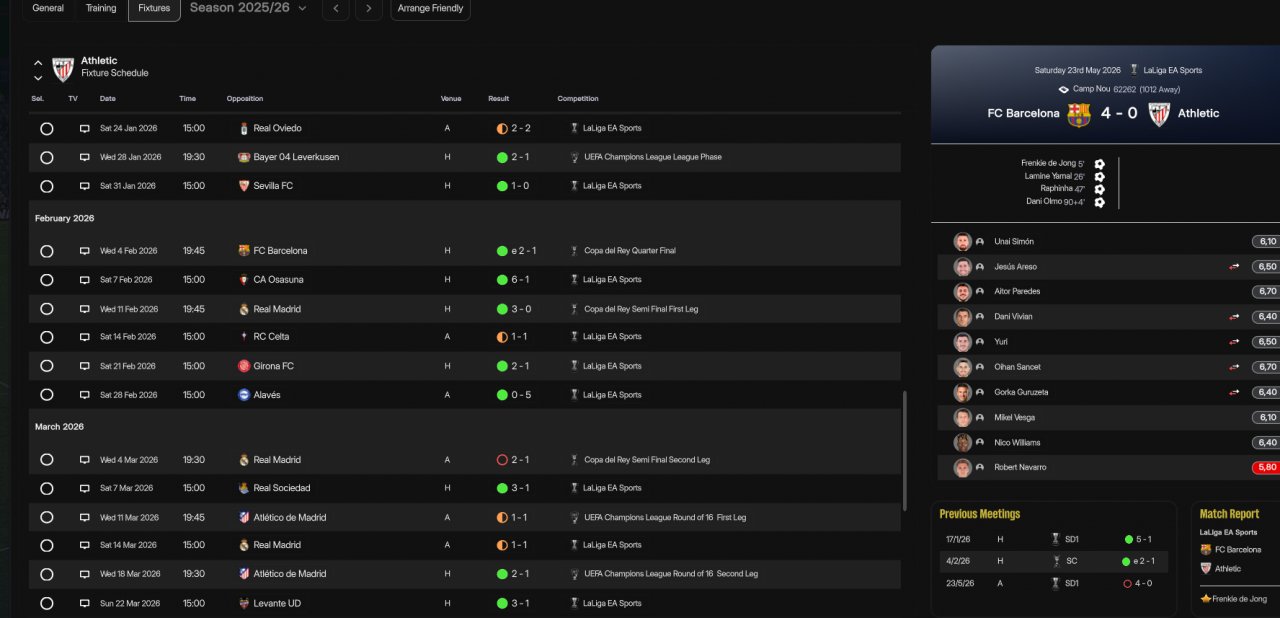Select radio circle for Wed 11 Feb Real Madrid

coord(46,310)
